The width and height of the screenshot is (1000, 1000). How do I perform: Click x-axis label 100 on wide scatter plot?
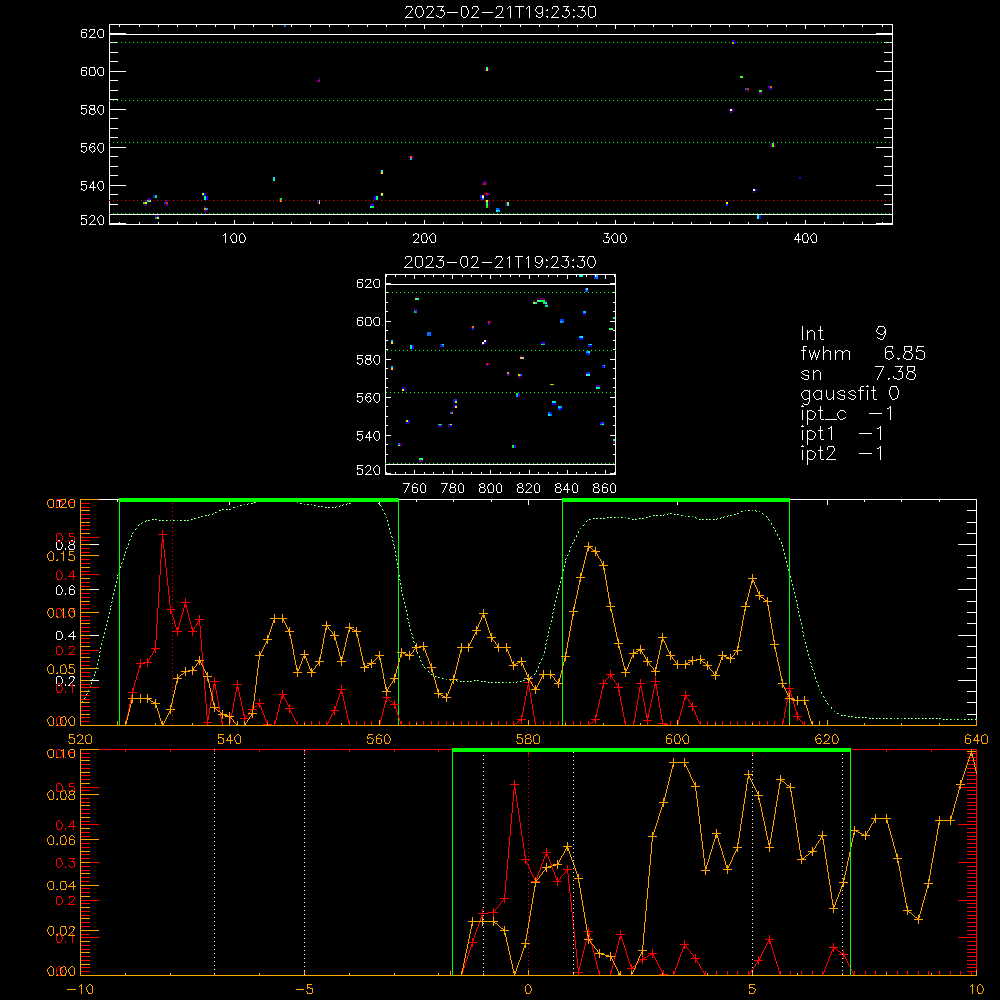[x=234, y=239]
